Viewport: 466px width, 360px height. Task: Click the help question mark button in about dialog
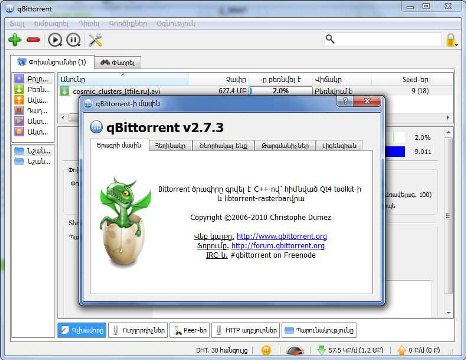click(x=345, y=101)
